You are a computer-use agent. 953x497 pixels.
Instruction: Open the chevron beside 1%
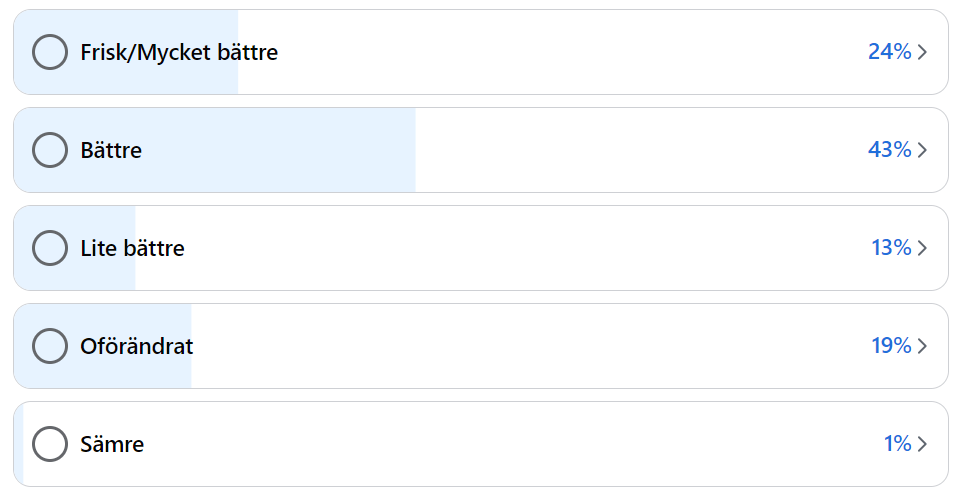click(x=922, y=444)
